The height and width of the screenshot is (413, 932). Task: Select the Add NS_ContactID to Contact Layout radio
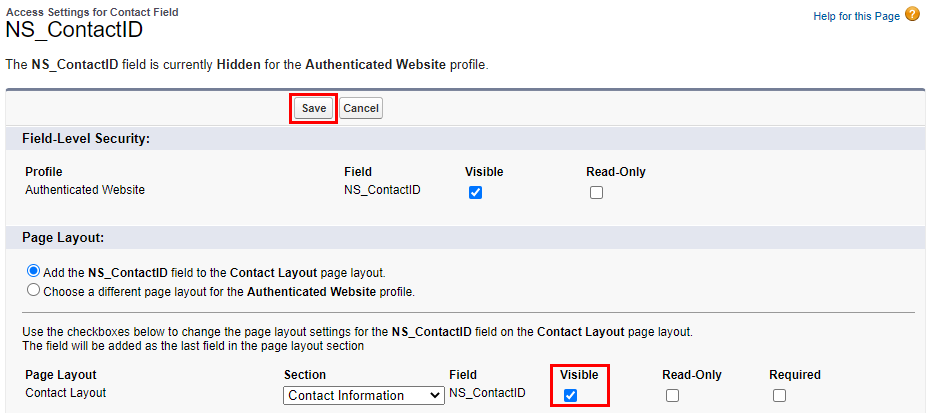pyautogui.click(x=34, y=272)
